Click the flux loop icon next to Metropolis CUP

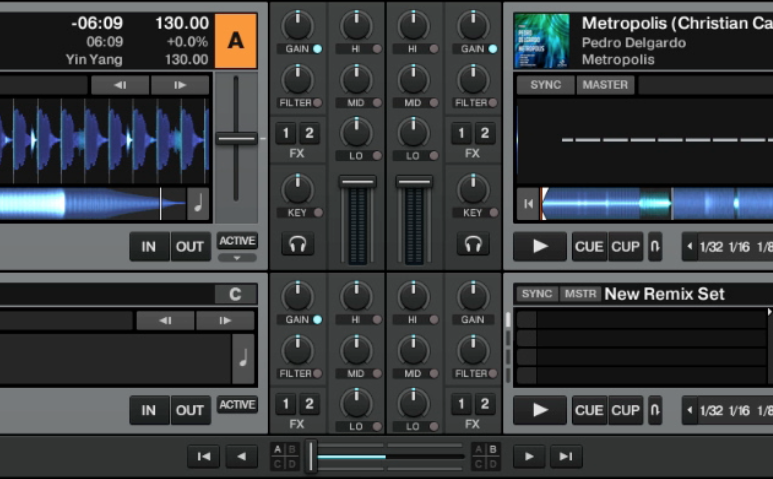click(x=655, y=246)
